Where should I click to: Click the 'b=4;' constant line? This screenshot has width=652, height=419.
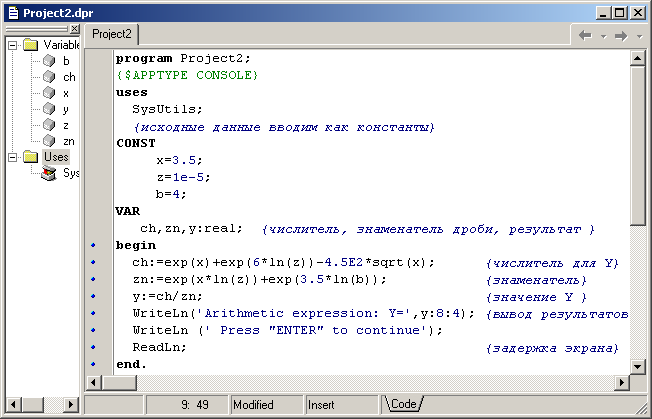coord(171,194)
